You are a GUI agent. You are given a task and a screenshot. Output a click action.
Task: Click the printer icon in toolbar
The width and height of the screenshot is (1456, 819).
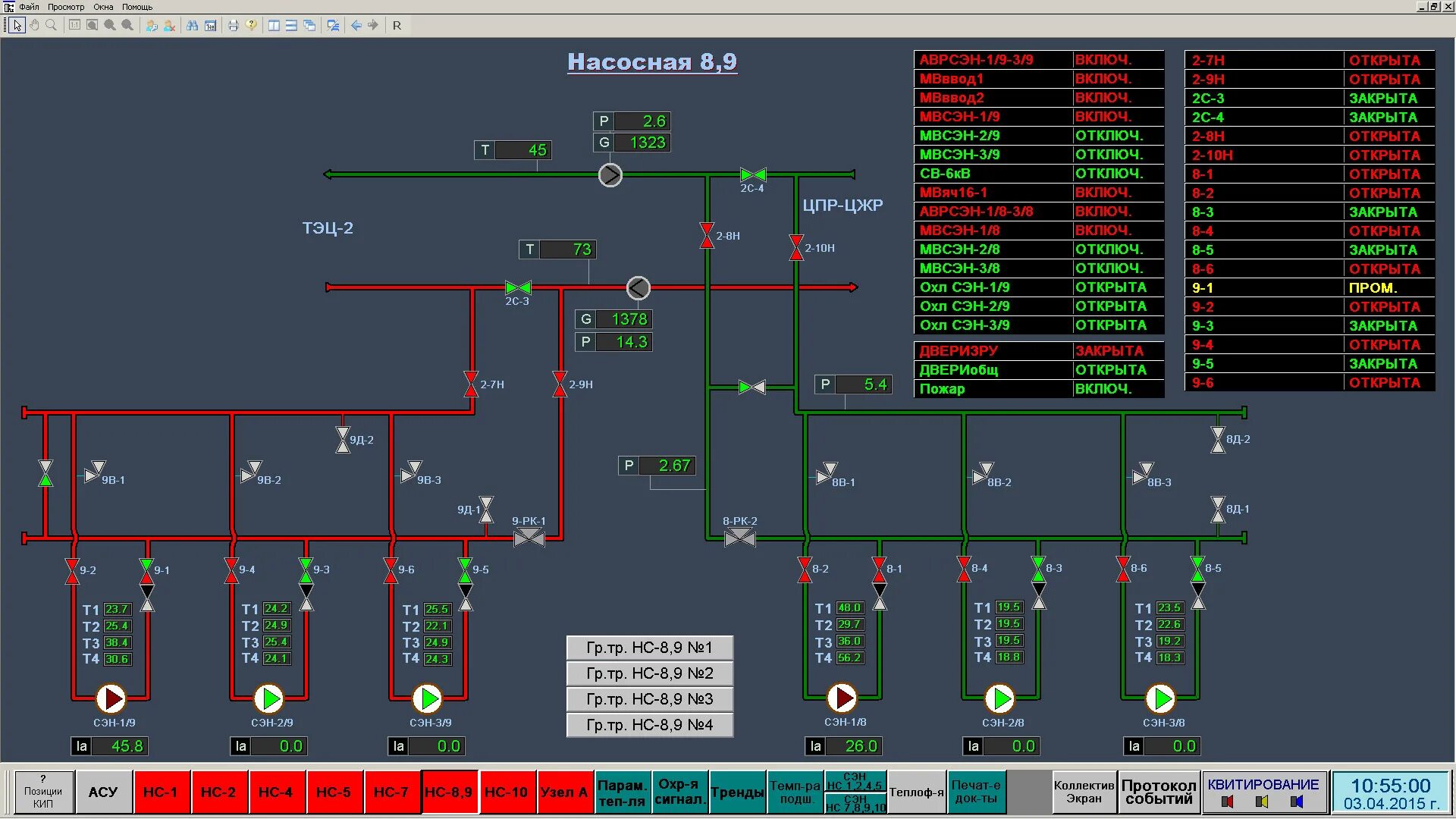click(233, 25)
